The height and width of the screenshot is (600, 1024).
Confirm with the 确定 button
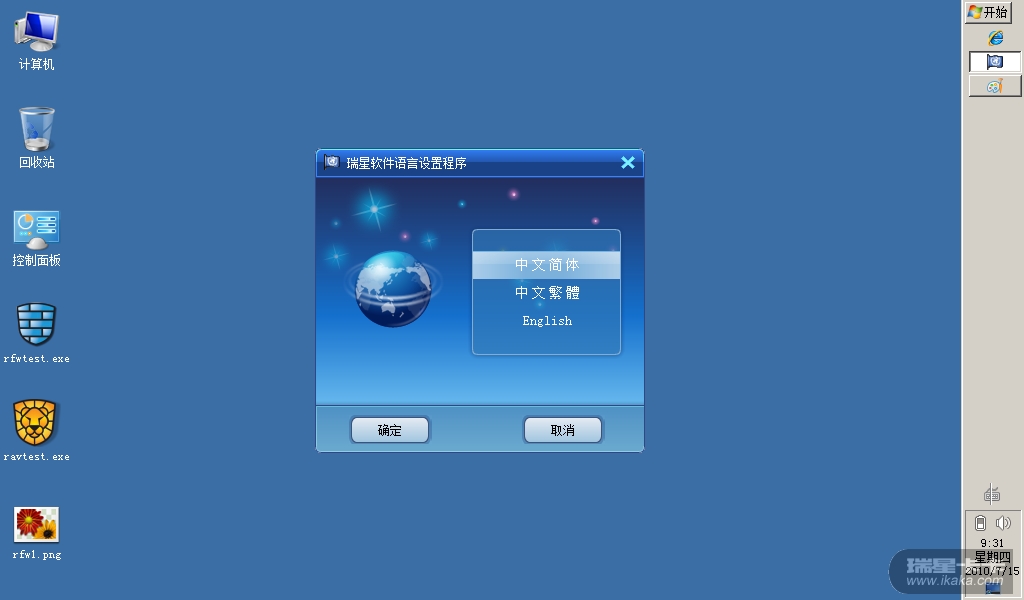390,430
